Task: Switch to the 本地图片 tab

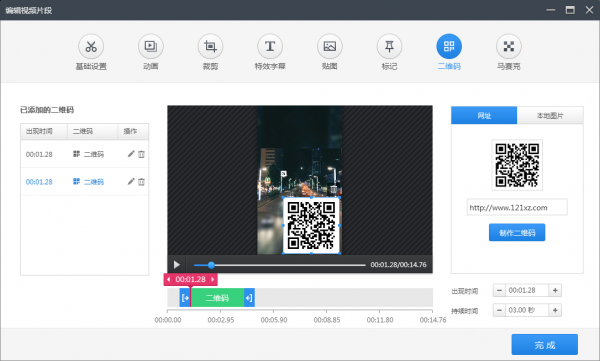Action: [x=550, y=116]
